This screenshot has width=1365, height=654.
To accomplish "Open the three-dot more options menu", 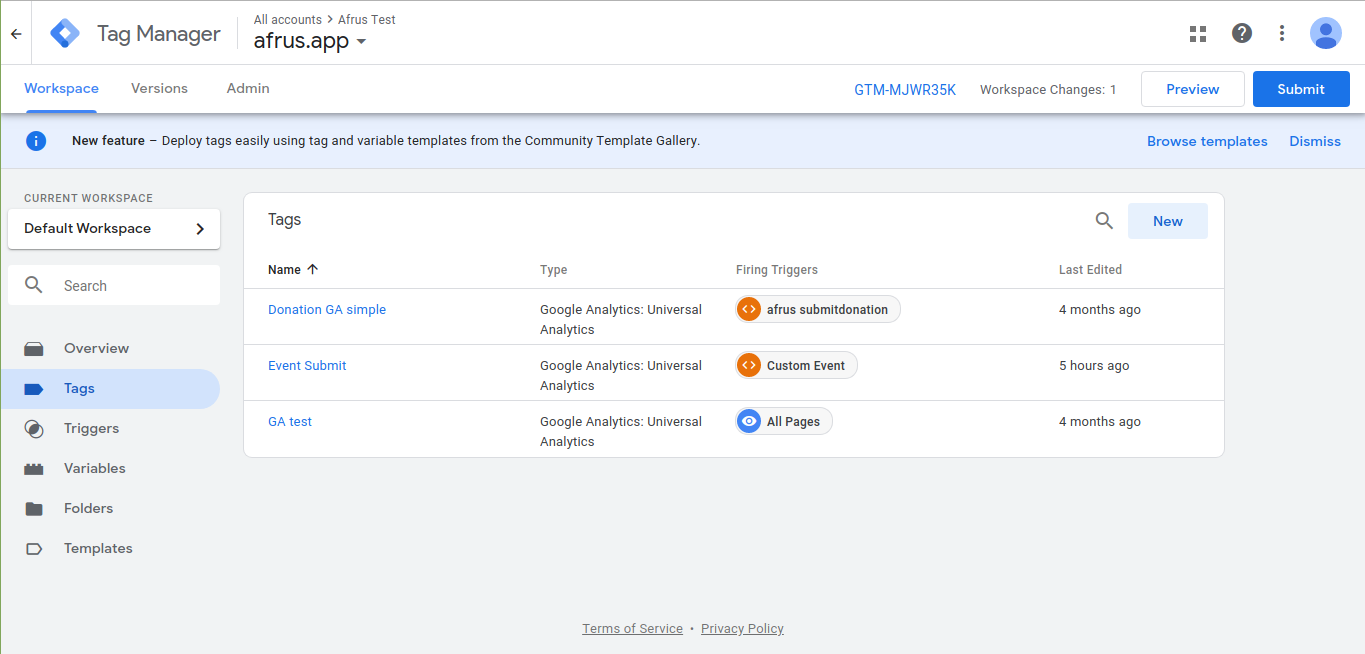I will [x=1282, y=33].
